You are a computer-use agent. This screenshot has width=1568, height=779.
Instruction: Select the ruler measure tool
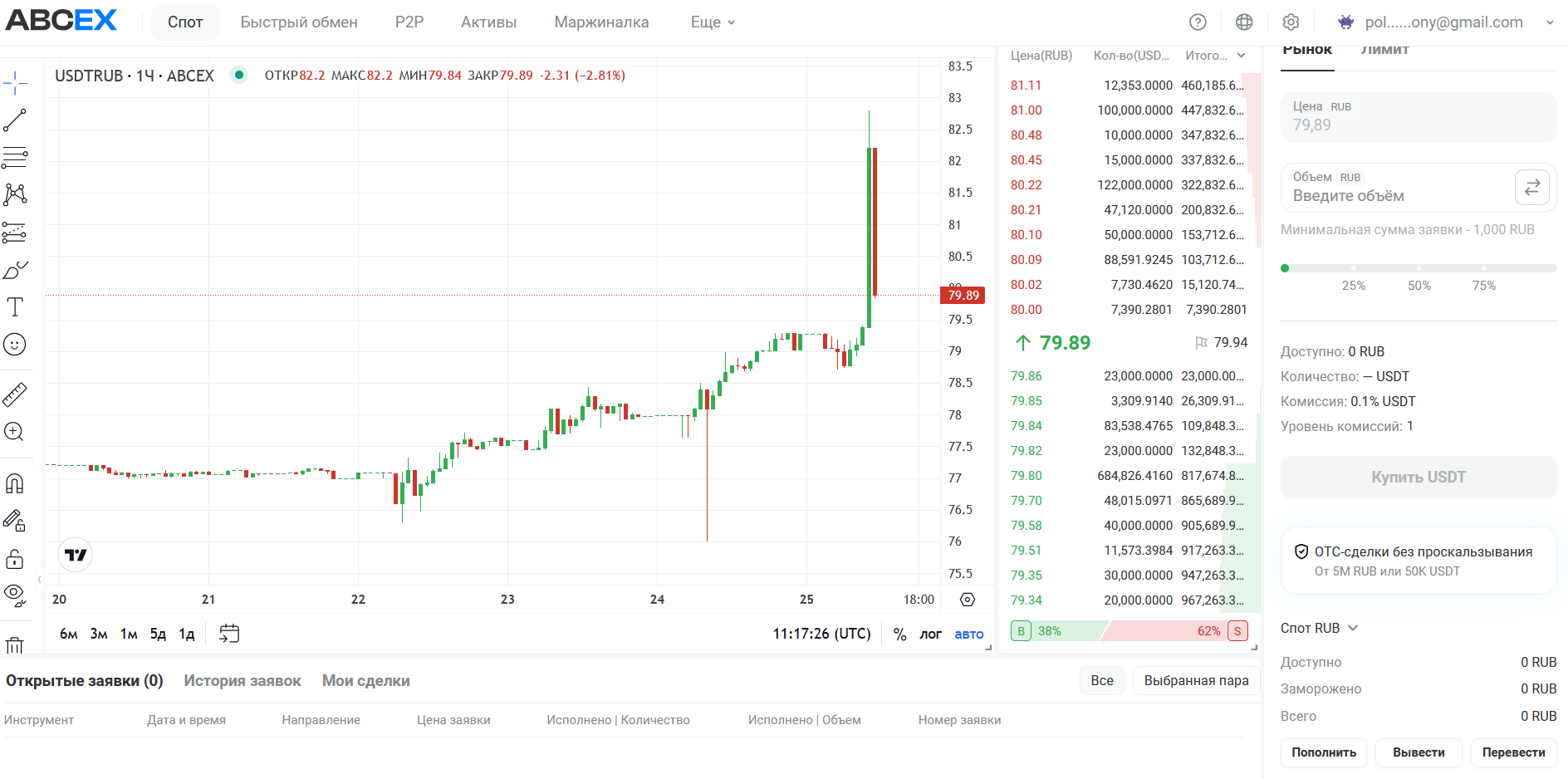(15, 394)
